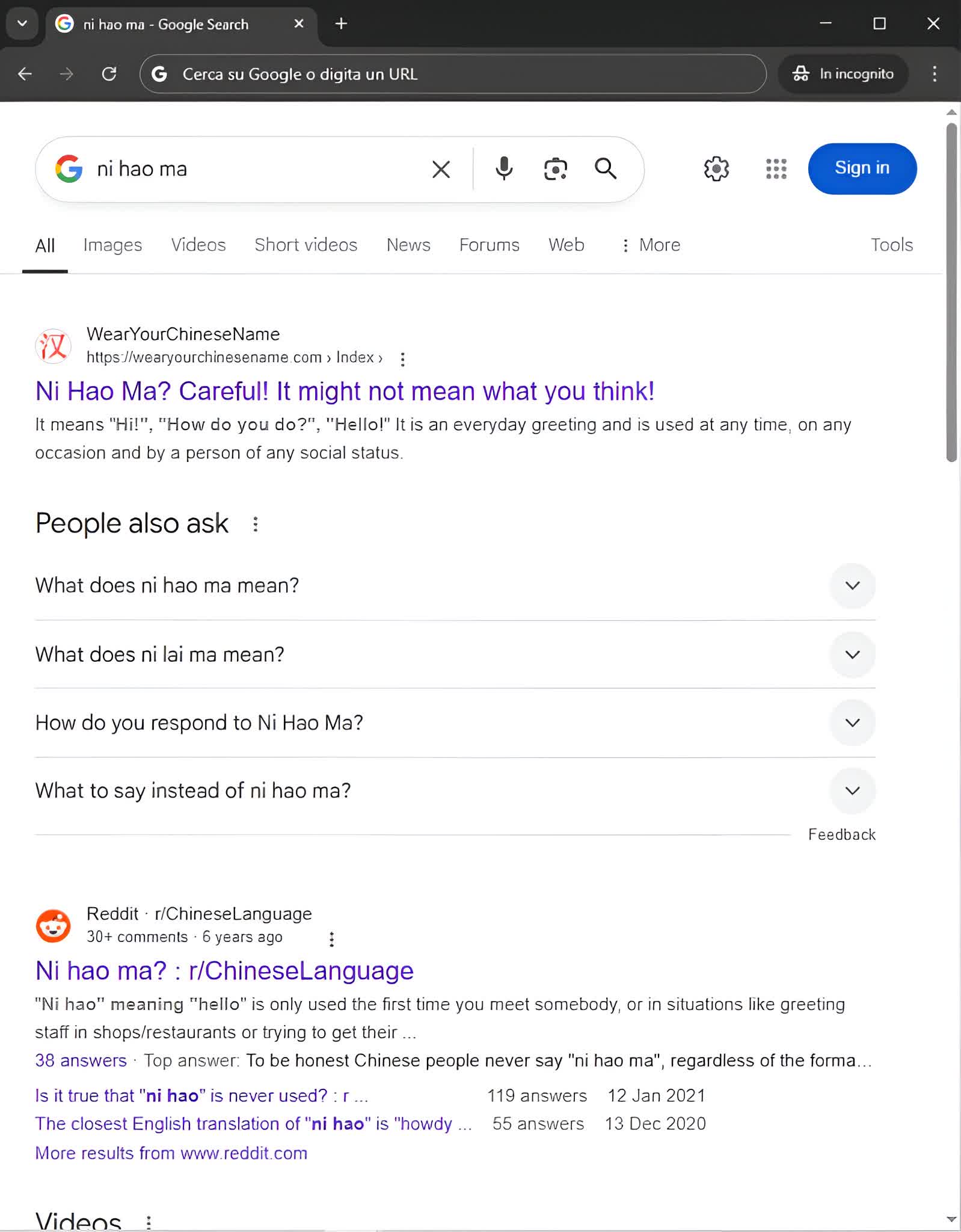Focus the Chrome address bar
The image size is (961, 1232).
click(x=452, y=74)
